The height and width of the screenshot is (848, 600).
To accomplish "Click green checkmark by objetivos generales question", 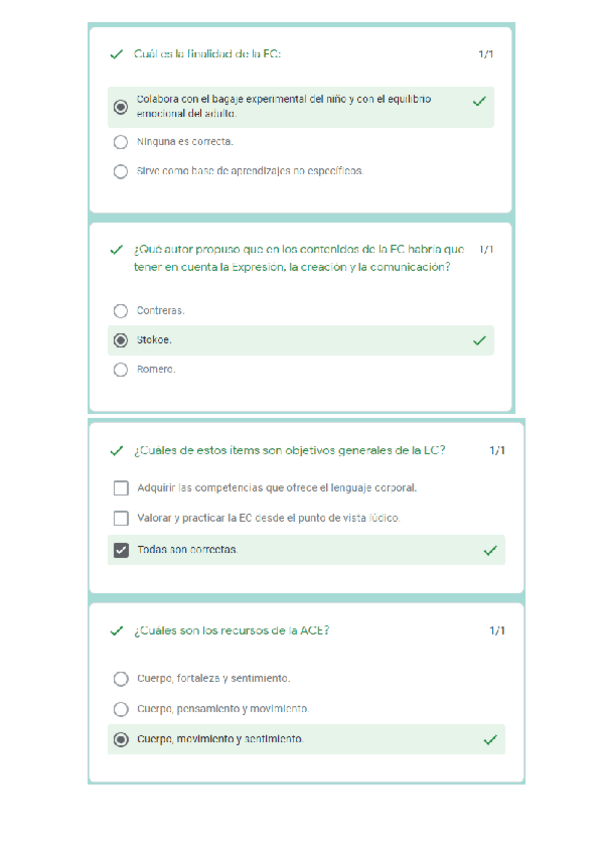I will click(x=117, y=451).
